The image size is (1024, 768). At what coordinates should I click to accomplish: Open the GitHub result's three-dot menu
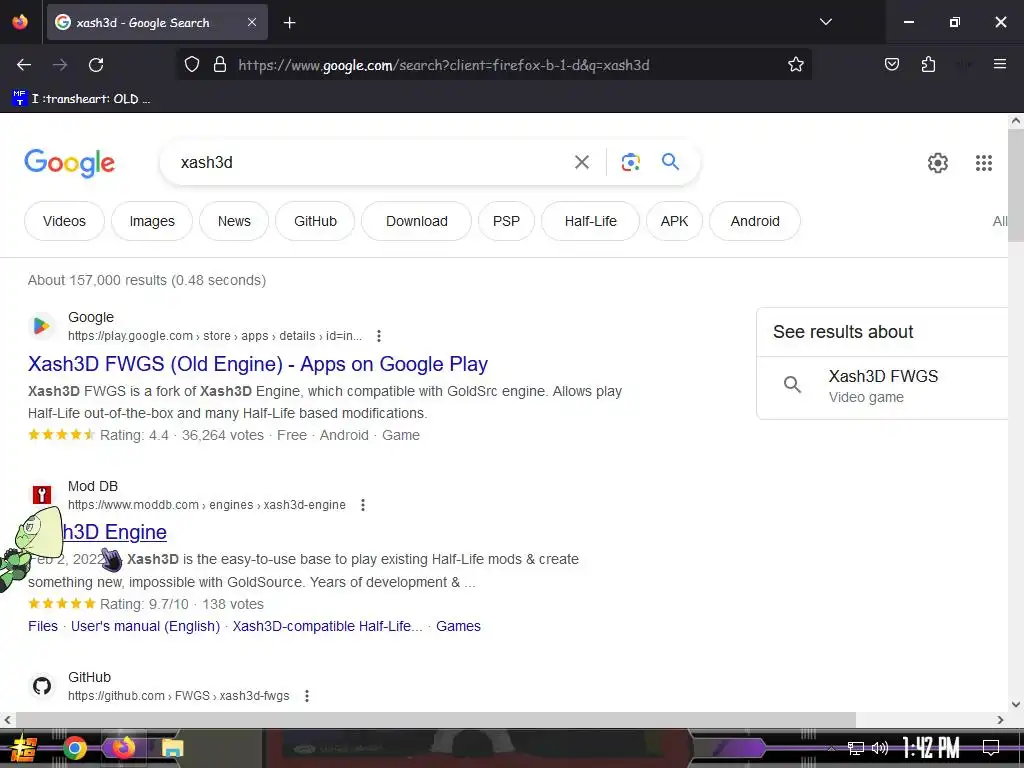306,696
